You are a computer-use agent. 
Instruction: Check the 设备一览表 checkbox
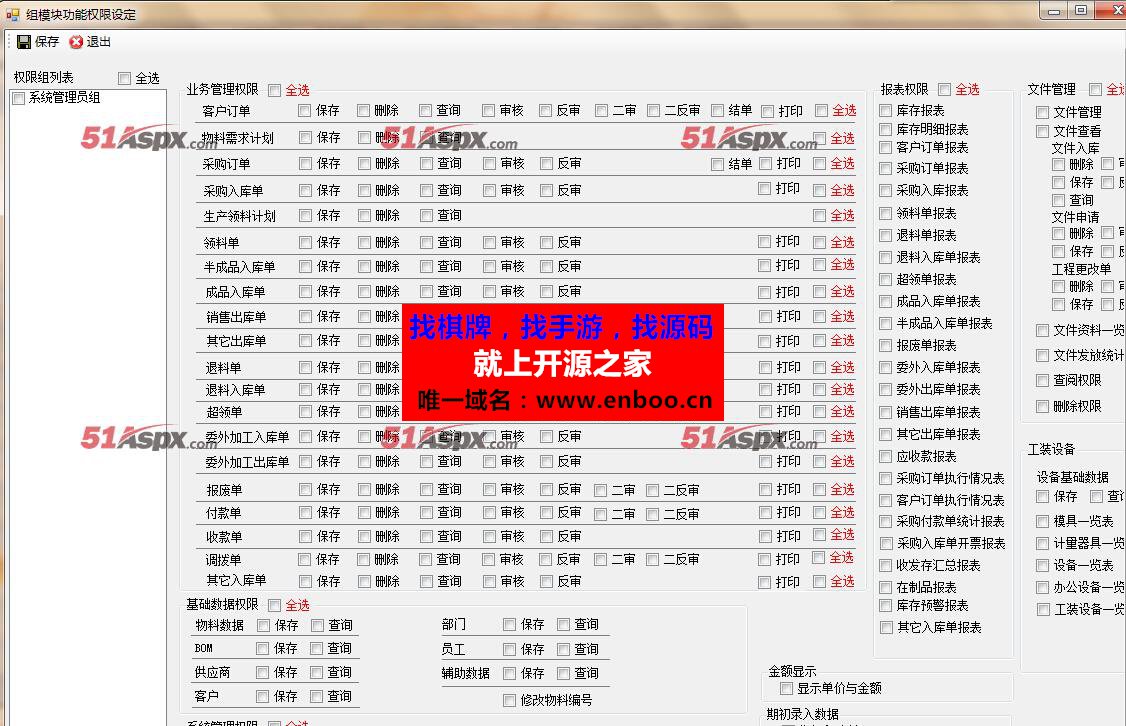(1043, 566)
